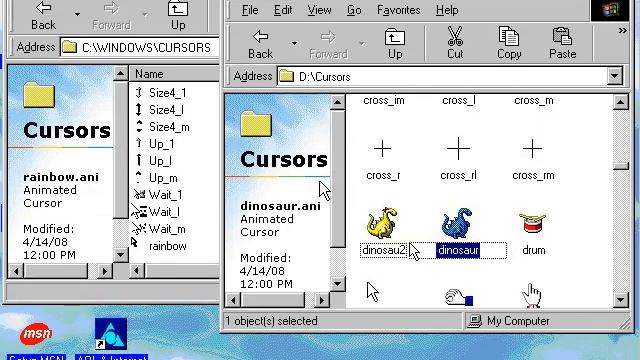Click the cross_im file label

pos(384,100)
